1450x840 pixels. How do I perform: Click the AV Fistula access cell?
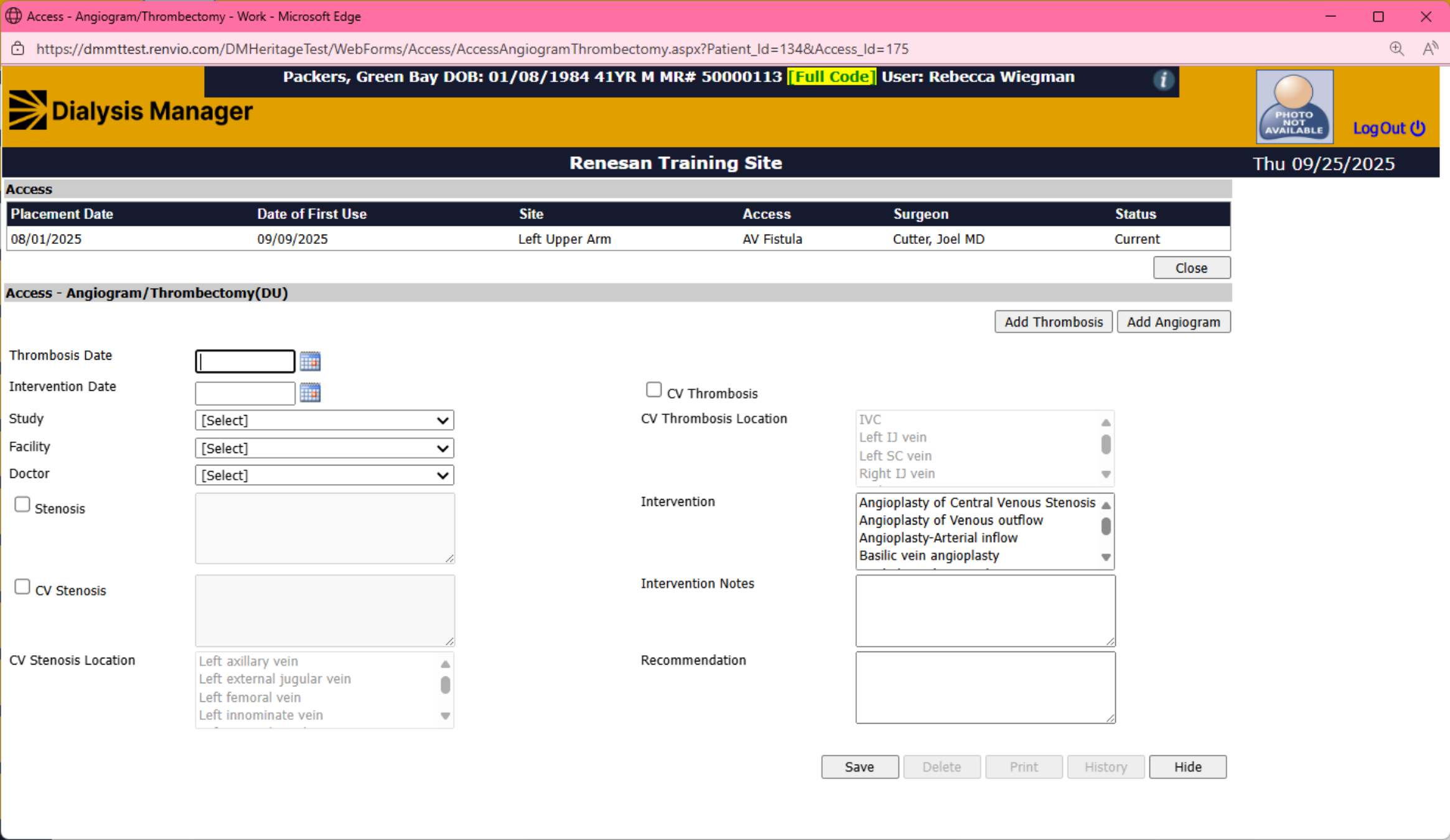point(772,239)
